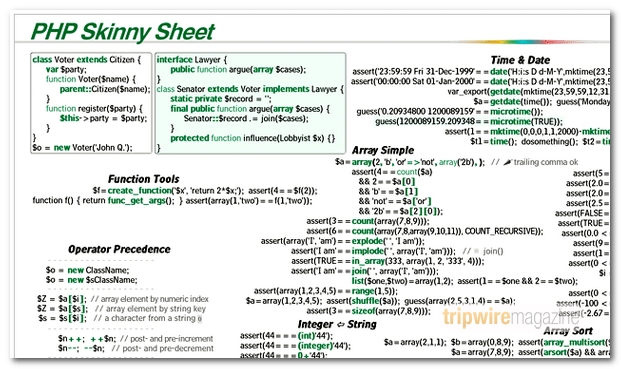Click the 'Array Simple' heading
621x369 pixels.
click(383, 150)
